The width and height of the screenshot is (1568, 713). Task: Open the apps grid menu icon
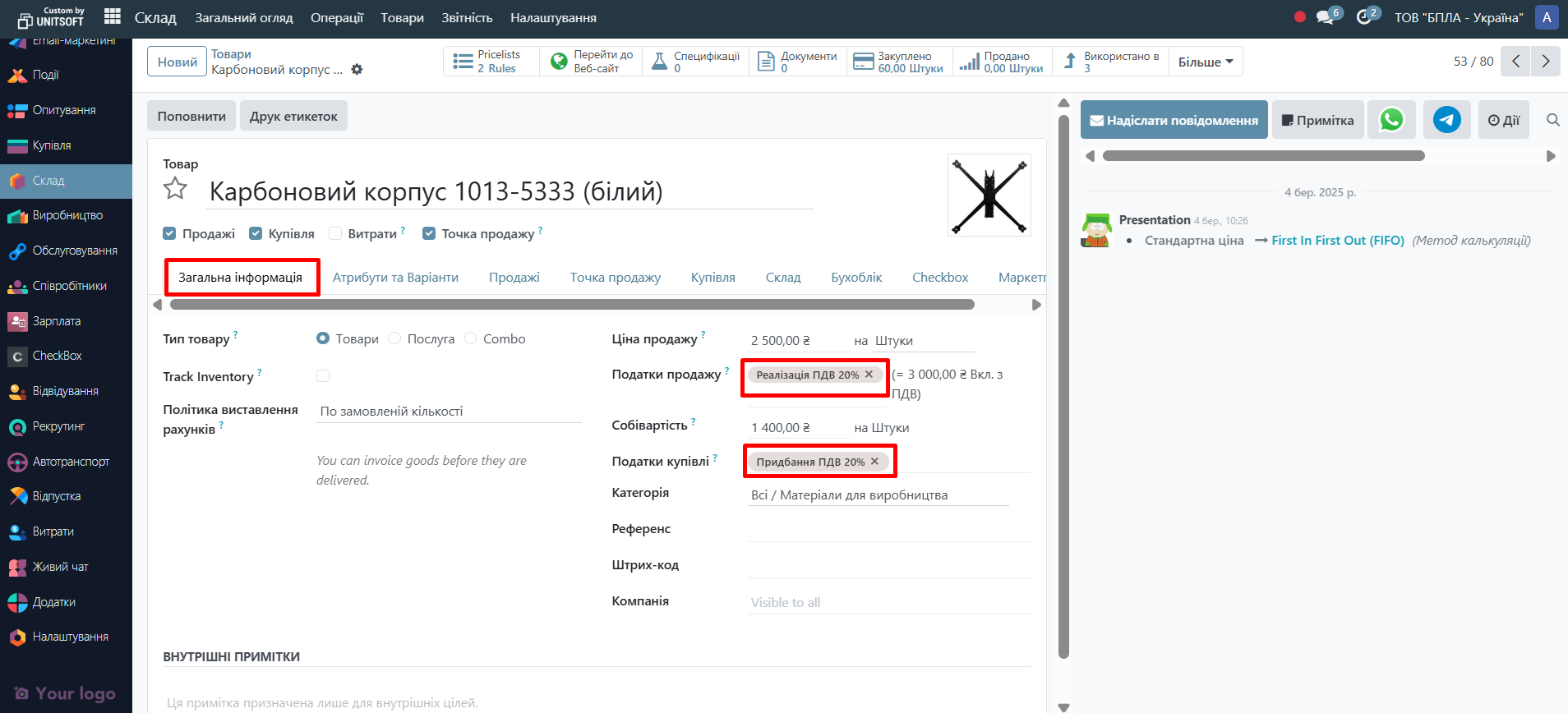(x=113, y=16)
